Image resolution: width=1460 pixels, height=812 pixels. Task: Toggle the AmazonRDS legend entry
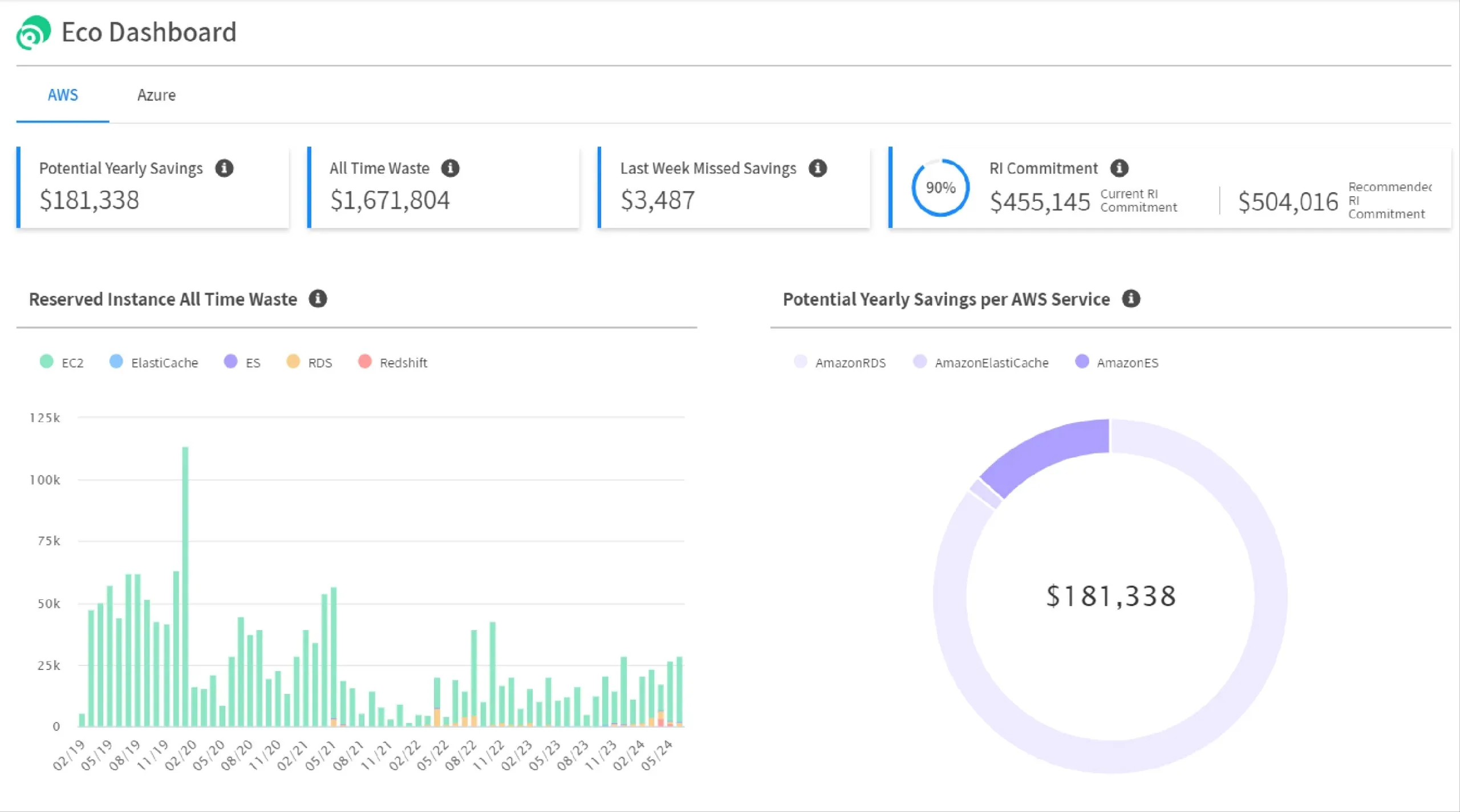pos(839,362)
